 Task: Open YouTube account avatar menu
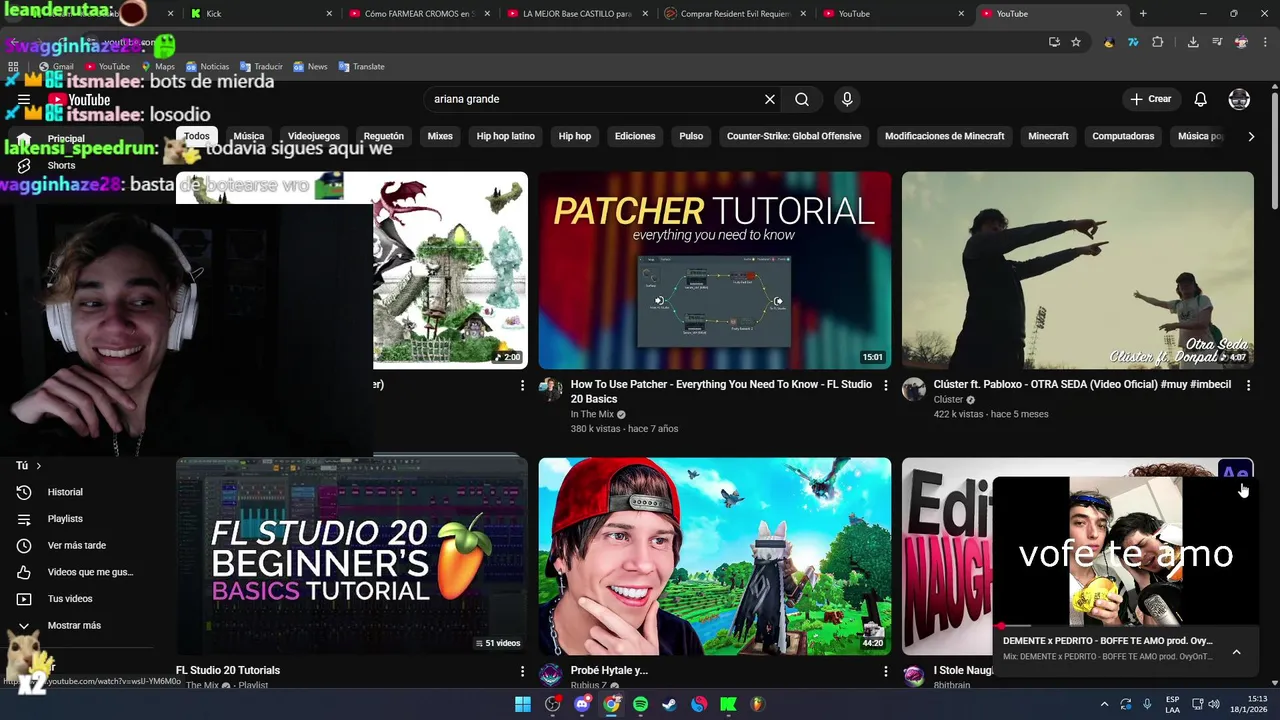[1239, 99]
